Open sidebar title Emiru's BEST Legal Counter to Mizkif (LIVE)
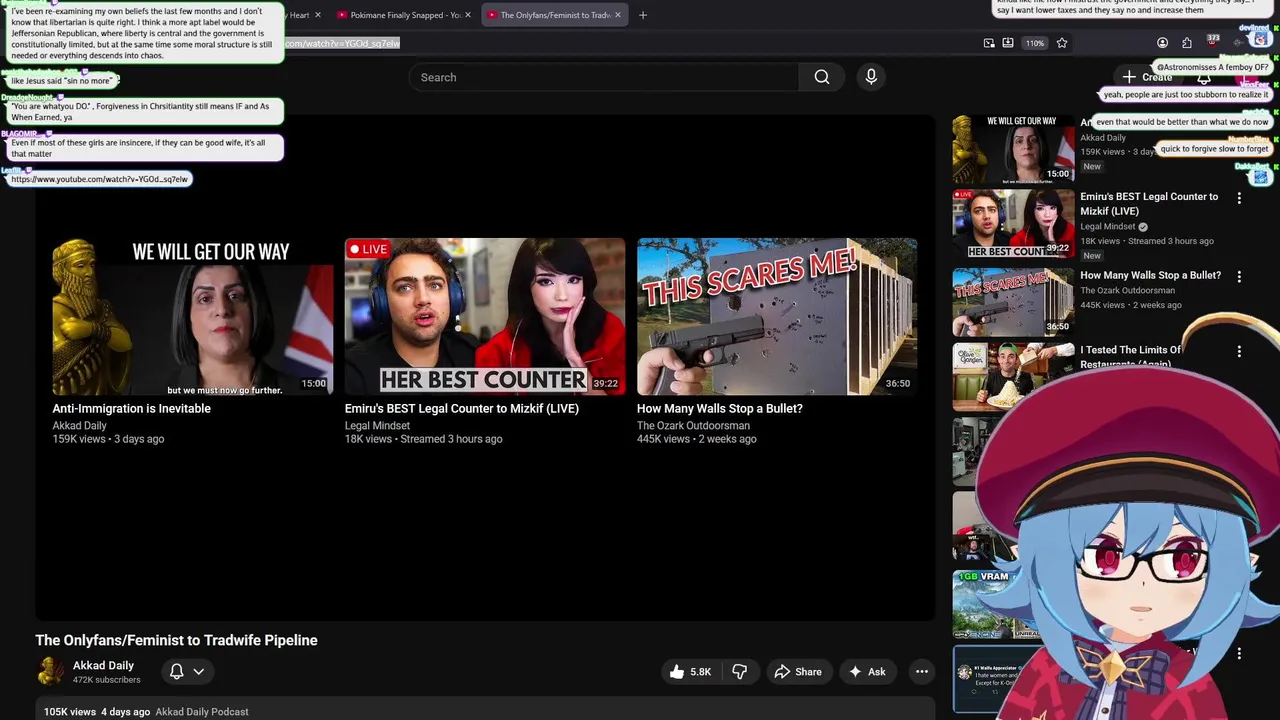1280x720 pixels. coord(1149,204)
